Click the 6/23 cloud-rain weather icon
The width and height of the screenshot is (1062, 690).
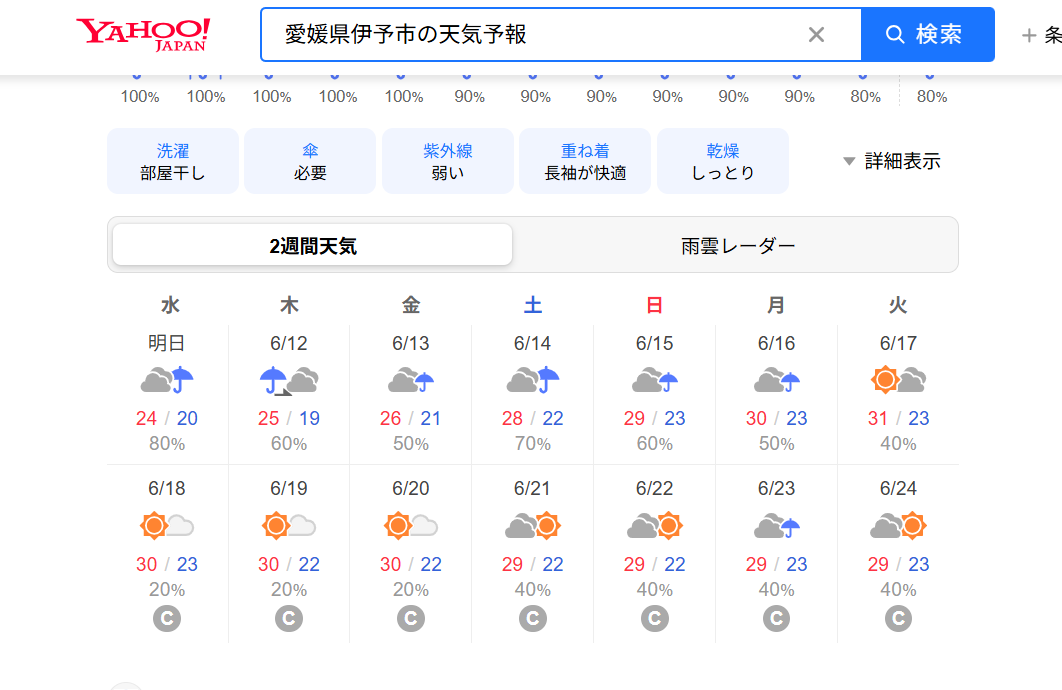coord(776,525)
